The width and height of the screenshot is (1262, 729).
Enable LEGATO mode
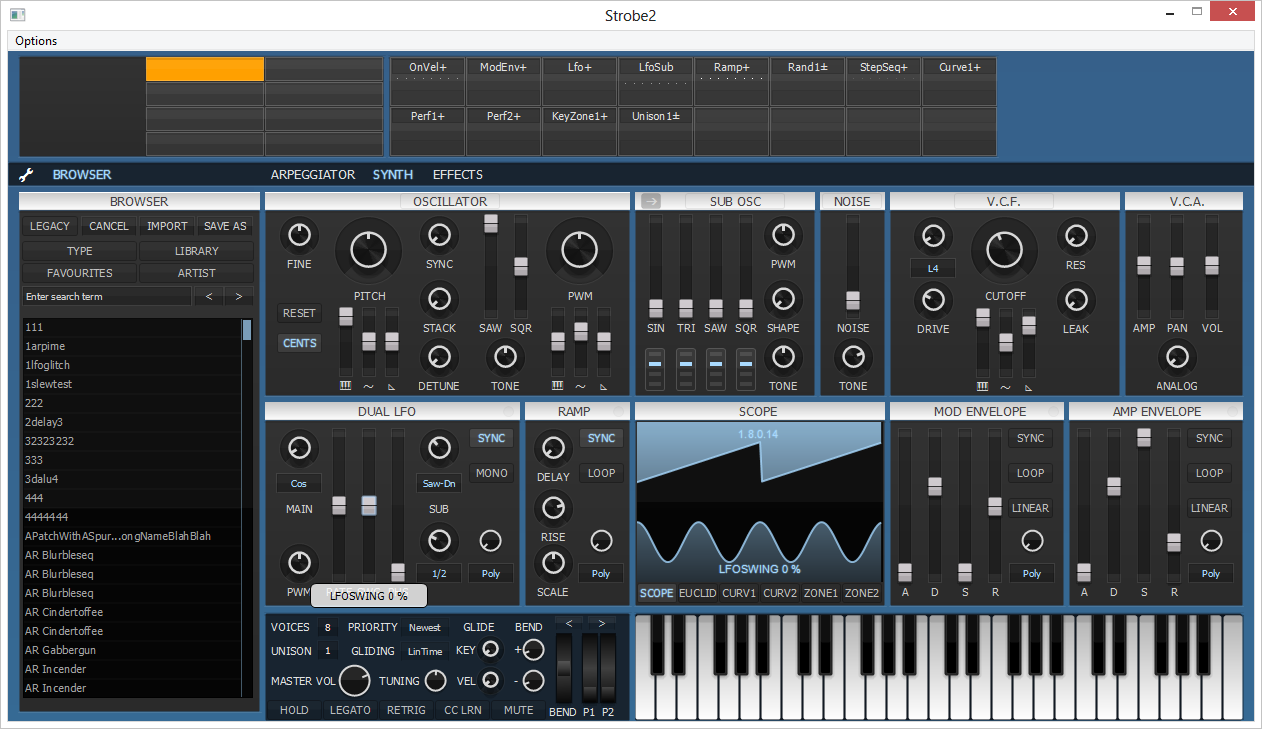tap(350, 710)
